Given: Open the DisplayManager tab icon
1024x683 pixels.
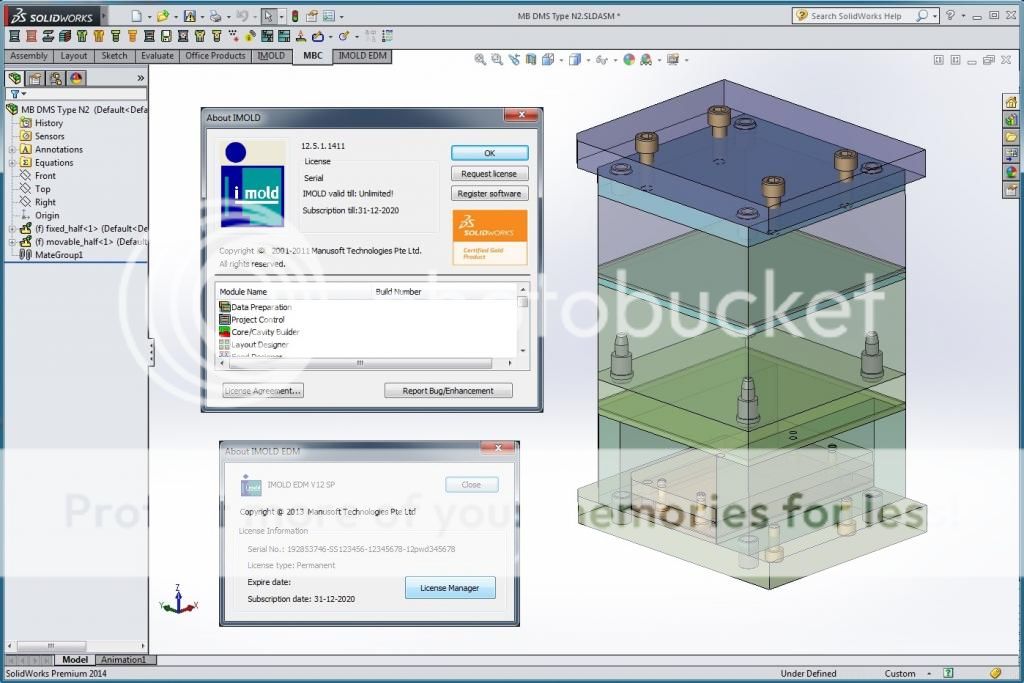Looking at the screenshot, I should (77, 78).
